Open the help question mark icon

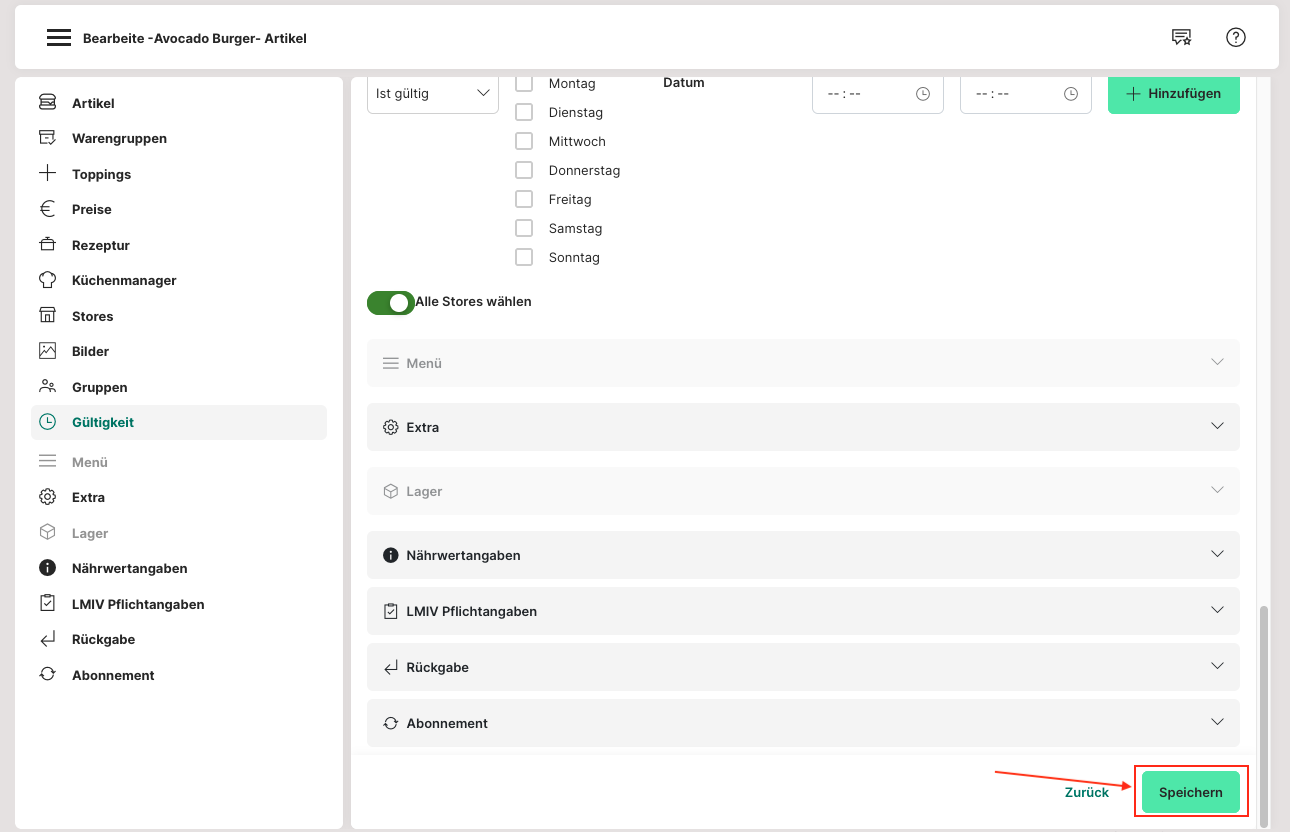(1235, 38)
